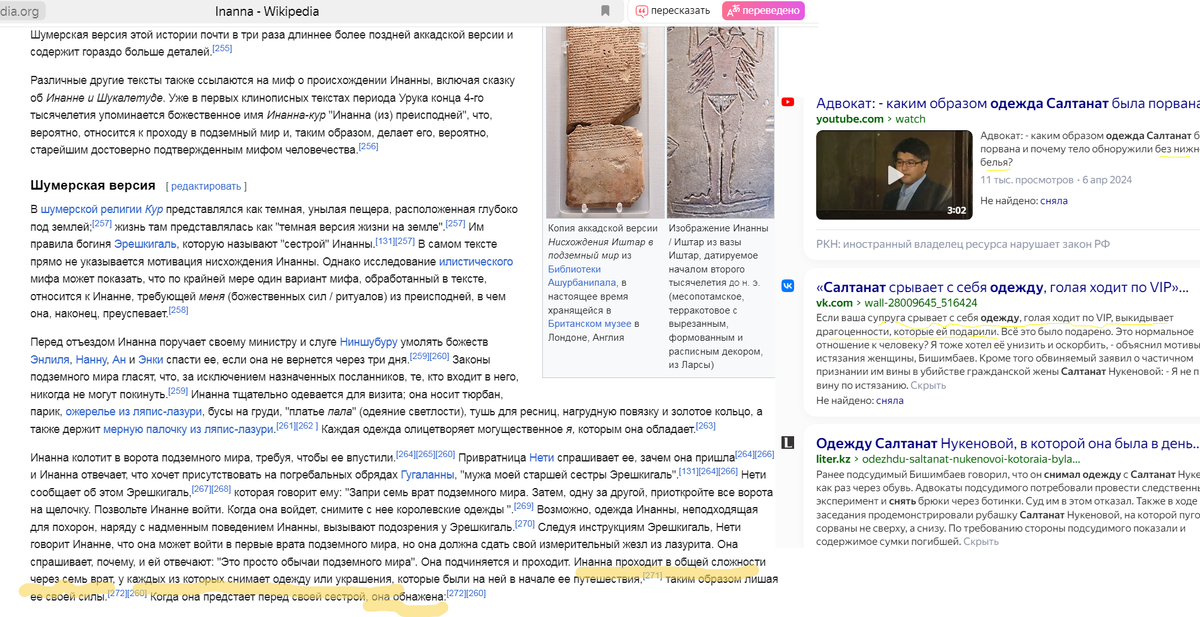Click footnote reference [263]

click(706, 426)
